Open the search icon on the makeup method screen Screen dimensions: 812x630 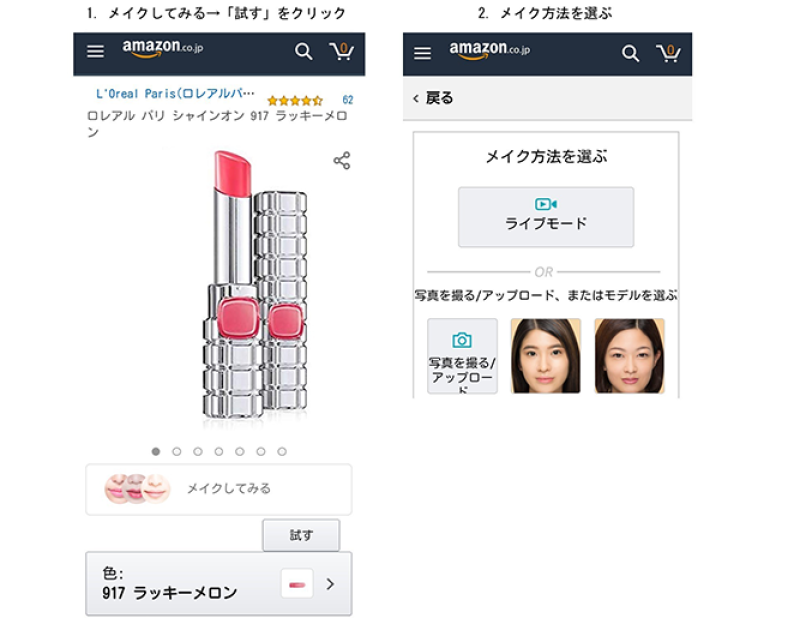click(629, 50)
